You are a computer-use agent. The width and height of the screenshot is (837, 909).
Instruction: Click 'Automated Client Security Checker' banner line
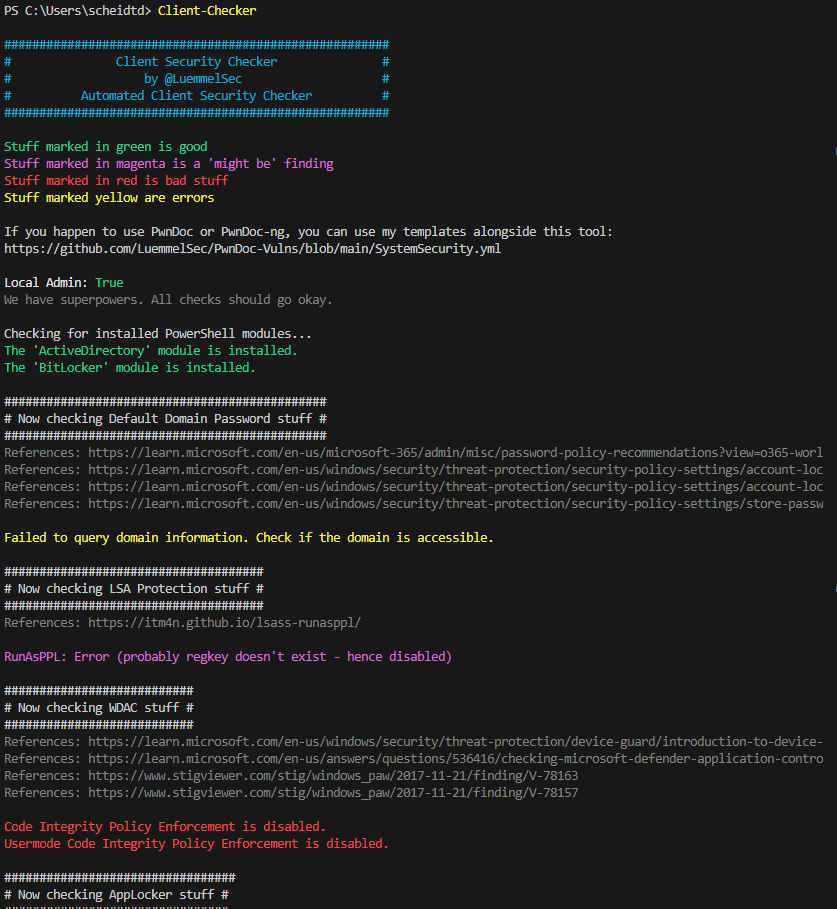[x=196, y=96]
